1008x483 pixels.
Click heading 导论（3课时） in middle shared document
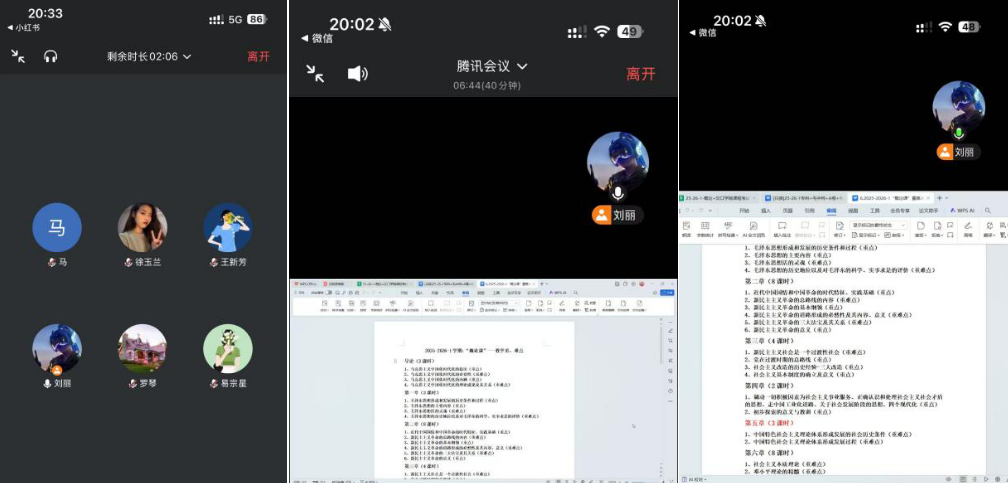click(x=420, y=362)
